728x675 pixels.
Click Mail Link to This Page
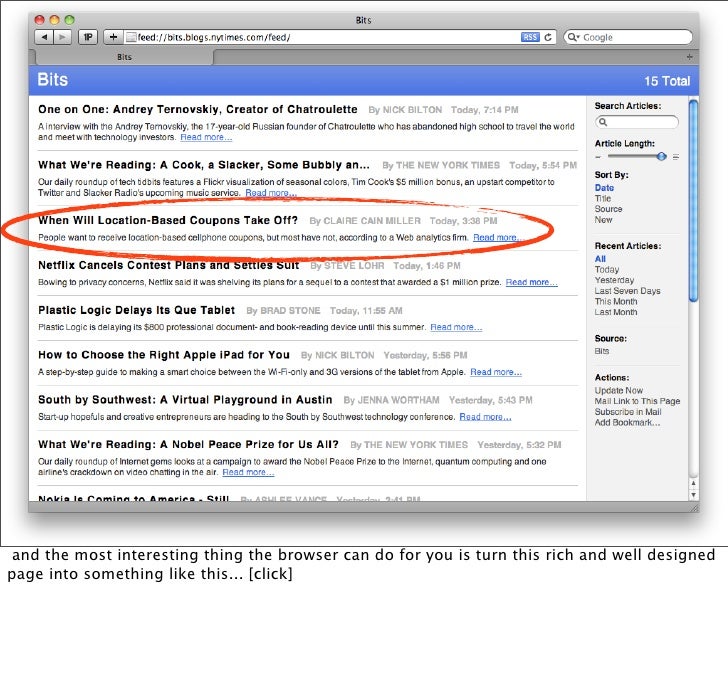[637, 401]
